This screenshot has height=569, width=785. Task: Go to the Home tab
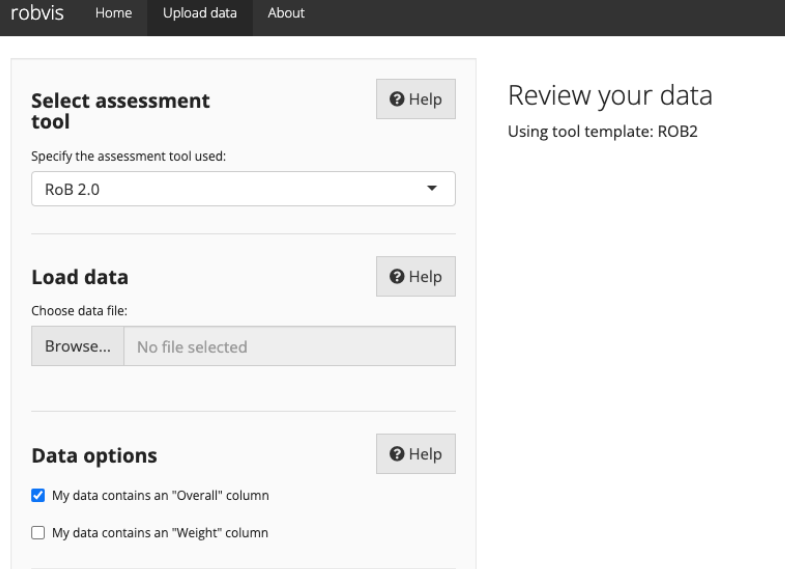(x=114, y=13)
